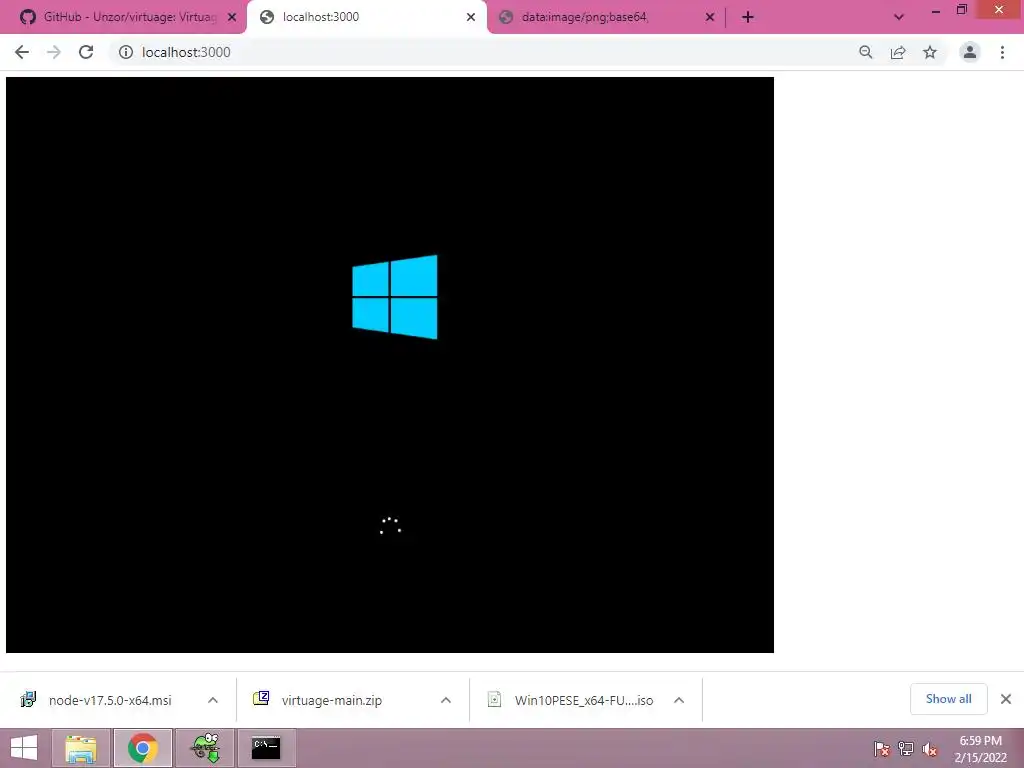Restore down the Chrome window
1024x768 pixels.
(961, 10)
